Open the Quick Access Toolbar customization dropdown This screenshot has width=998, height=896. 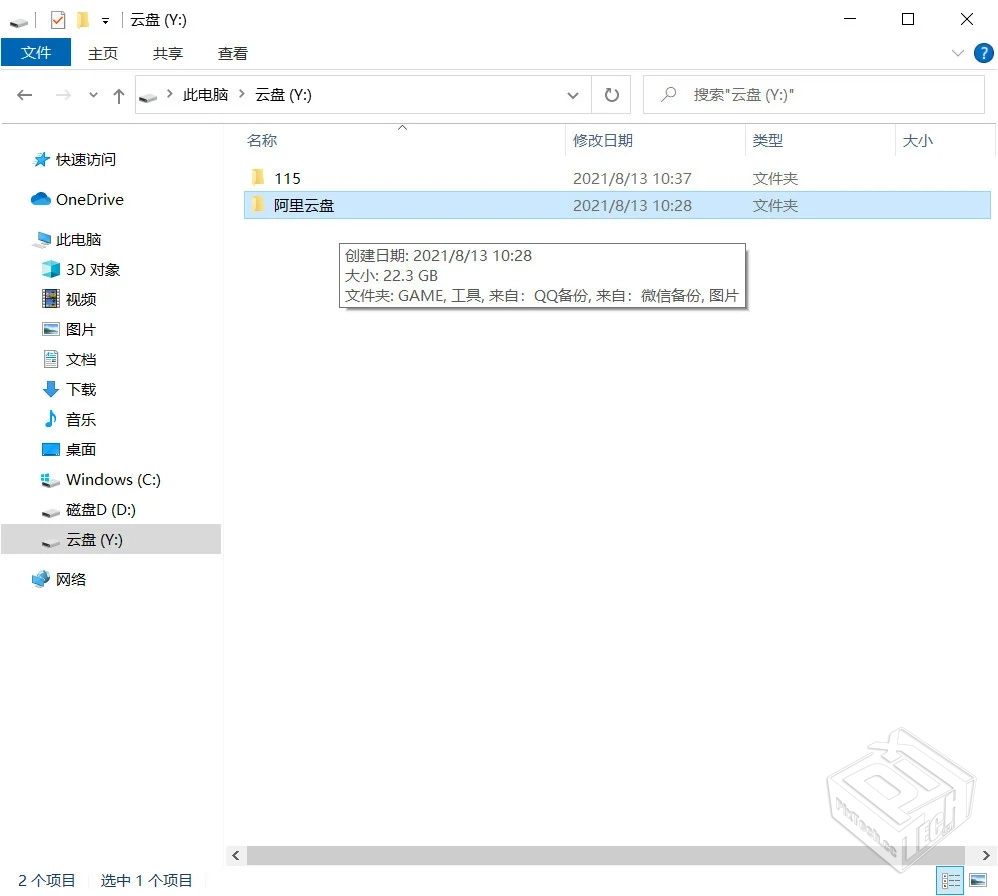(x=104, y=19)
